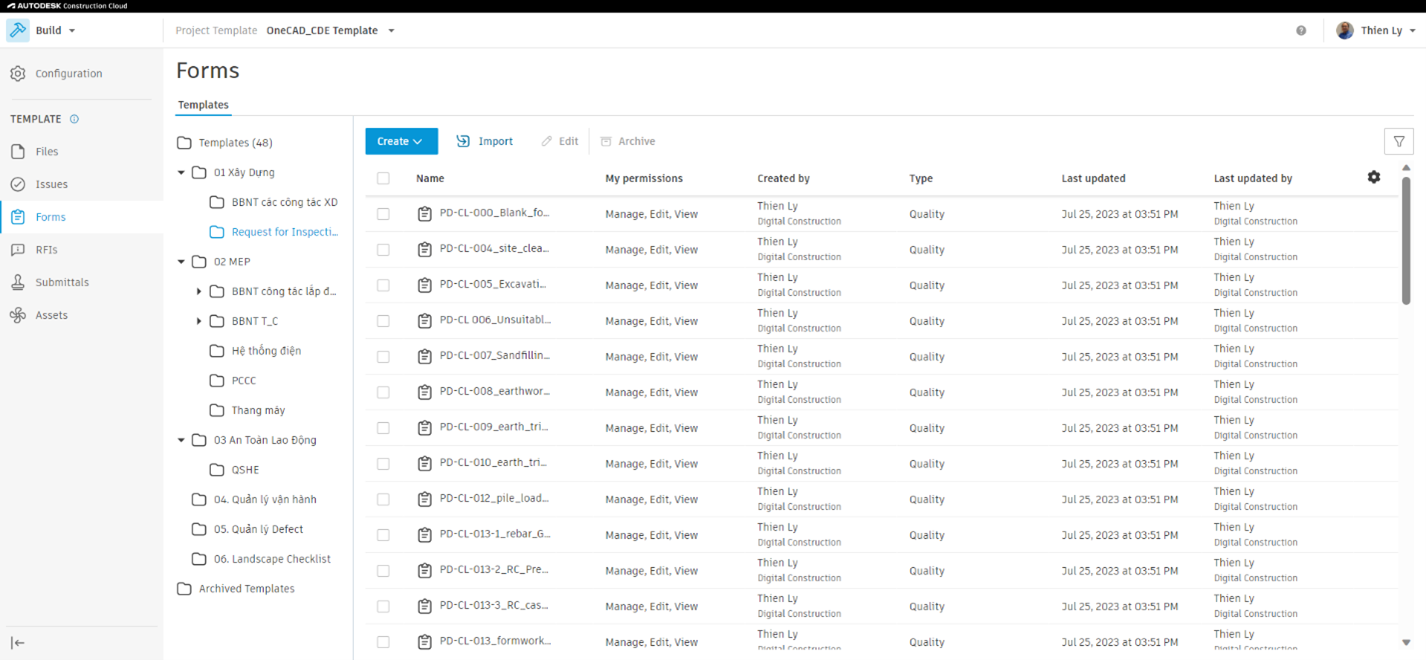Collapse the left sidebar panel

click(18, 643)
